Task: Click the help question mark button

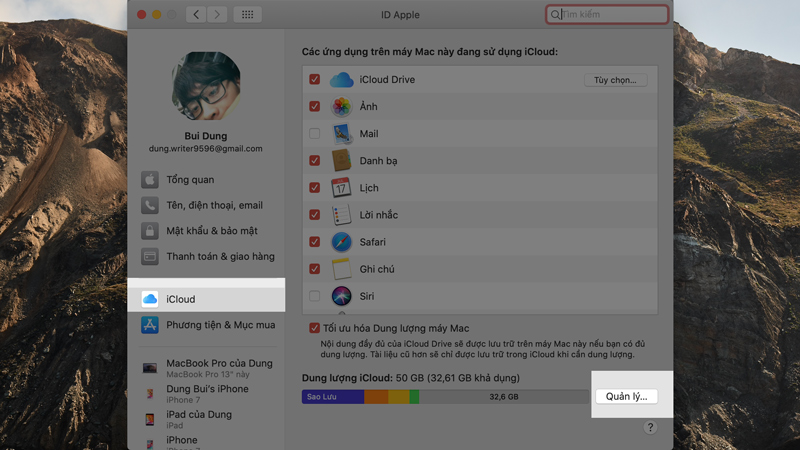Action: (650, 427)
